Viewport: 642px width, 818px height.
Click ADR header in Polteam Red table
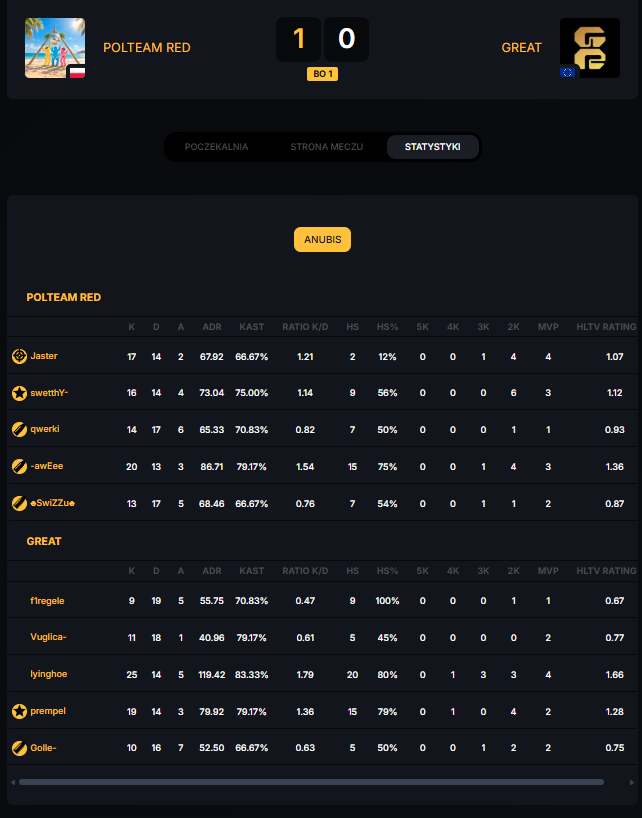point(212,327)
